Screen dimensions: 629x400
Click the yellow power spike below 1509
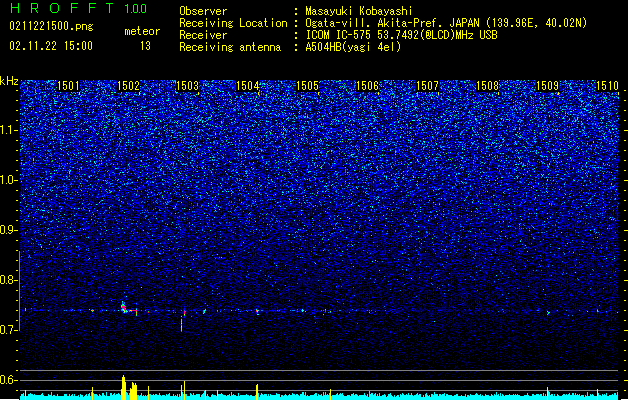[x=548, y=394]
